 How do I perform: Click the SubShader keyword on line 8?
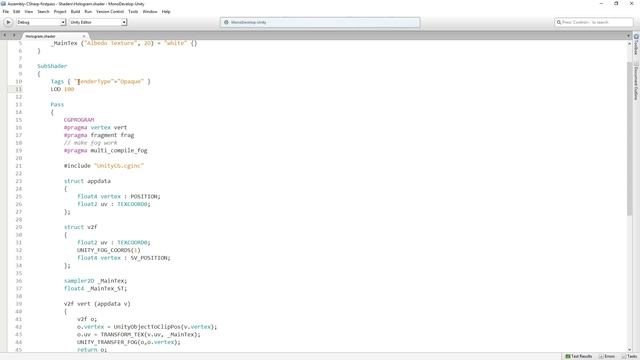click(52, 66)
